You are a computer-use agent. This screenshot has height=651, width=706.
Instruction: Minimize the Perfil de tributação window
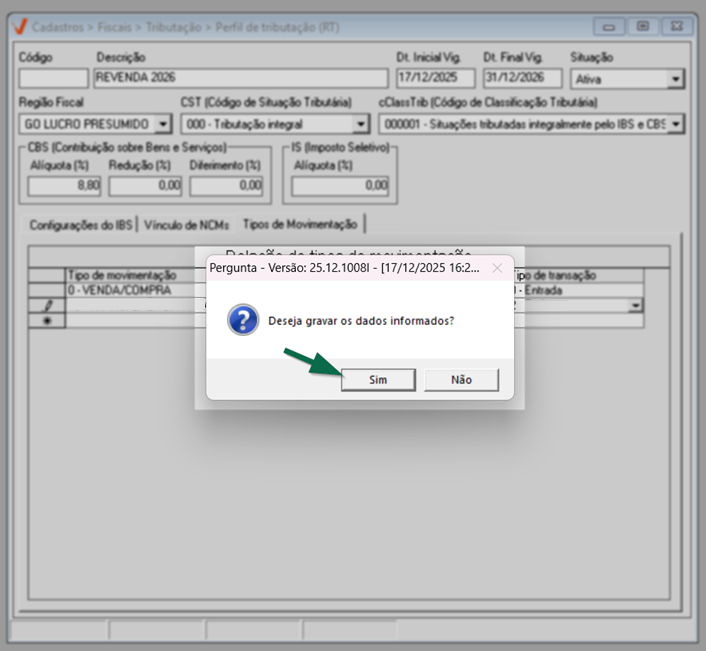[x=609, y=27]
